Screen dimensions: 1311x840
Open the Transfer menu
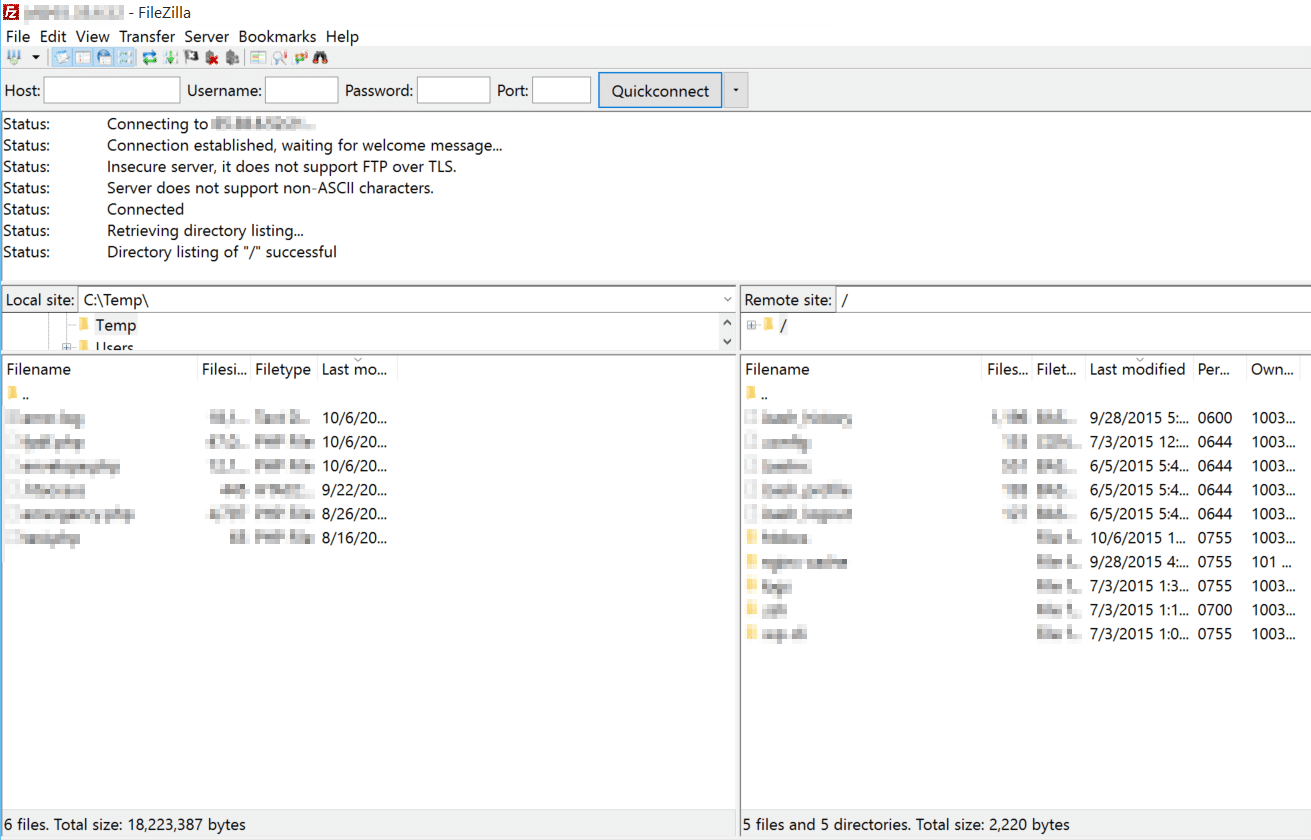pos(147,37)
